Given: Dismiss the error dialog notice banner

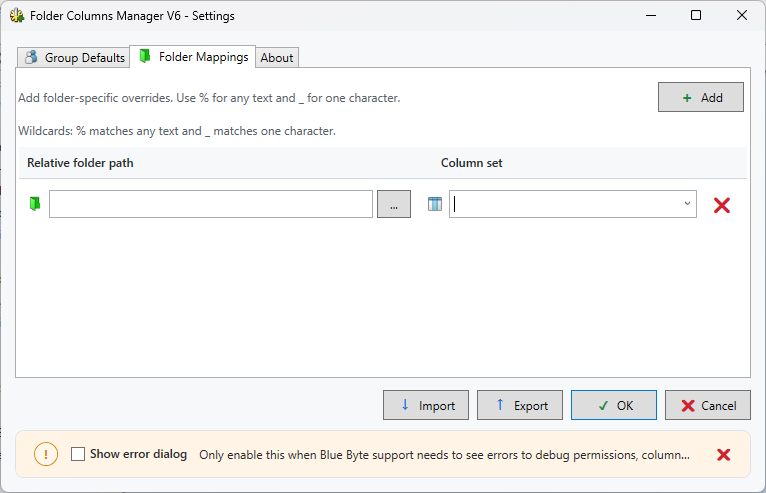Looking at the screenshot, I should 723,455.
